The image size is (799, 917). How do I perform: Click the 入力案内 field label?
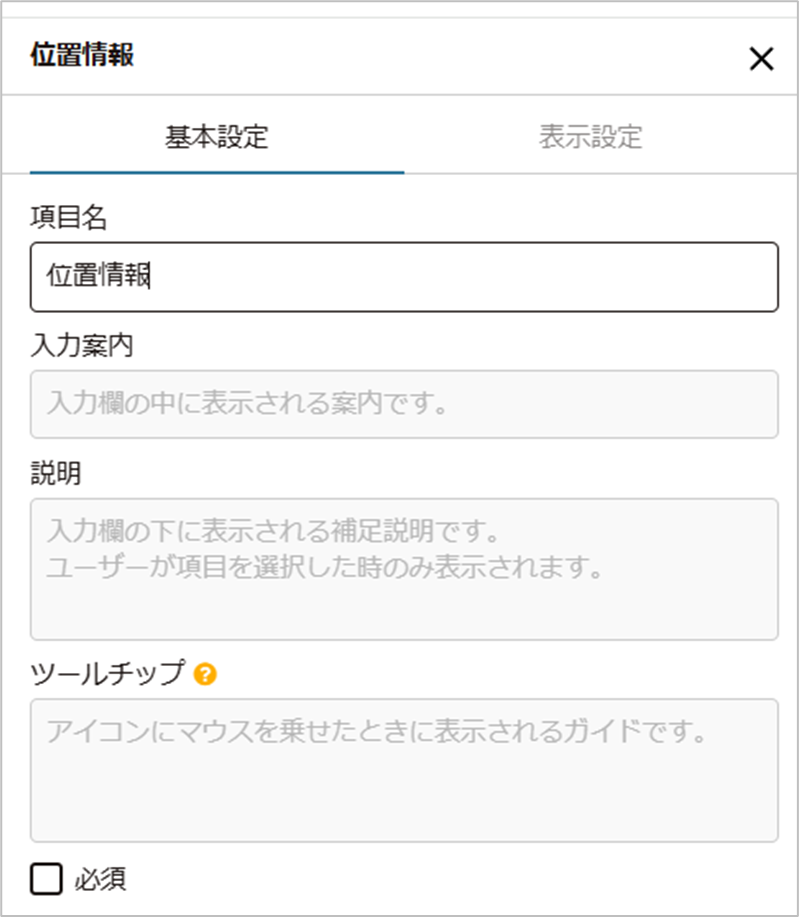[82, 345]
